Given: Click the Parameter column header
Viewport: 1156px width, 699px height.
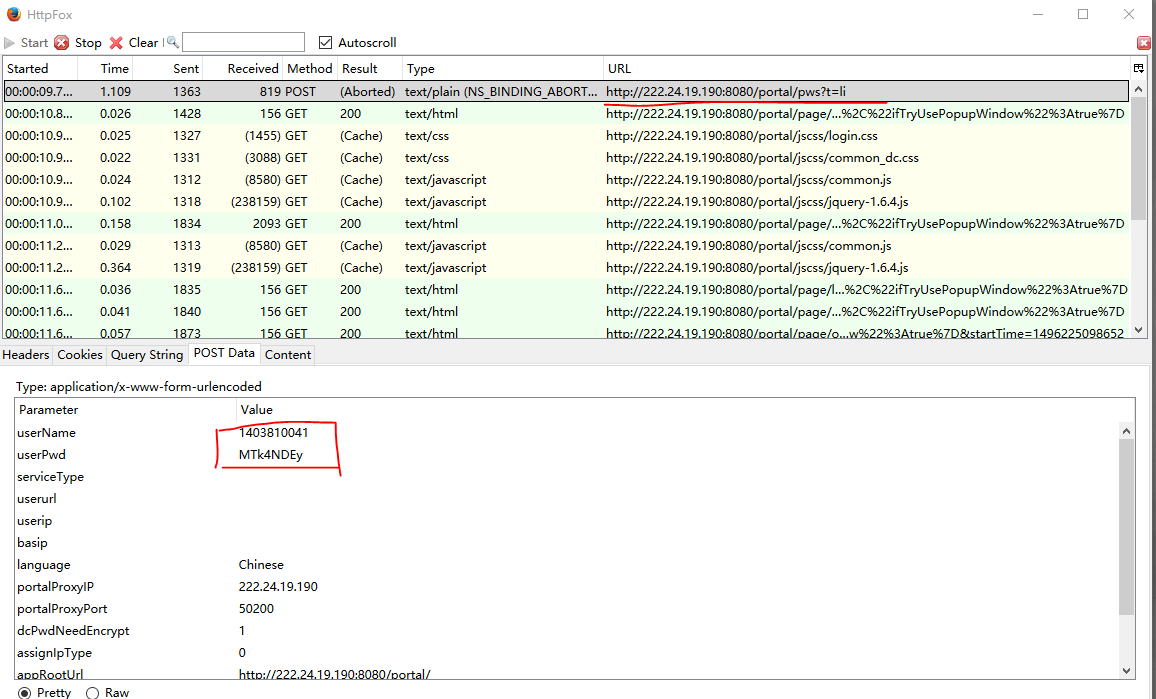Looking at the screenshot, I should tap(125, 409).
